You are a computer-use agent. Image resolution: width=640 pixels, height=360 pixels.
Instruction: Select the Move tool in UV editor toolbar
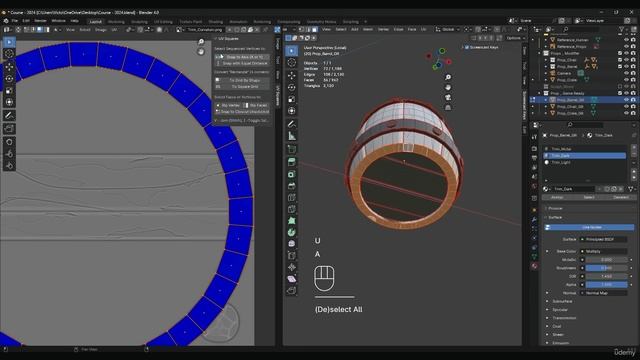click(x=9, y=67)
